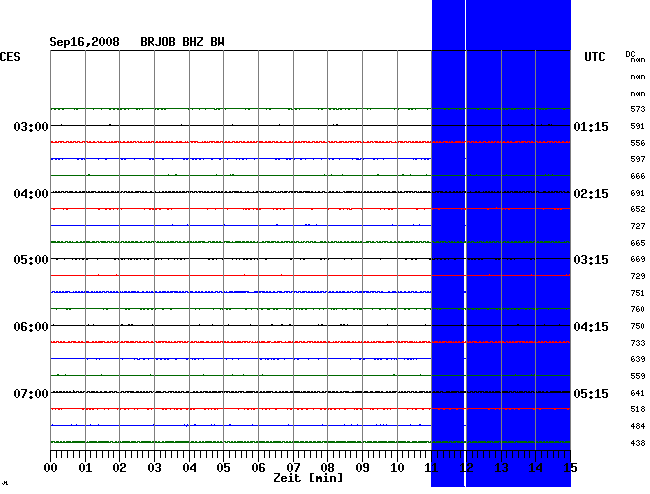Click the 05 minute axis tick label

point(223,468)
